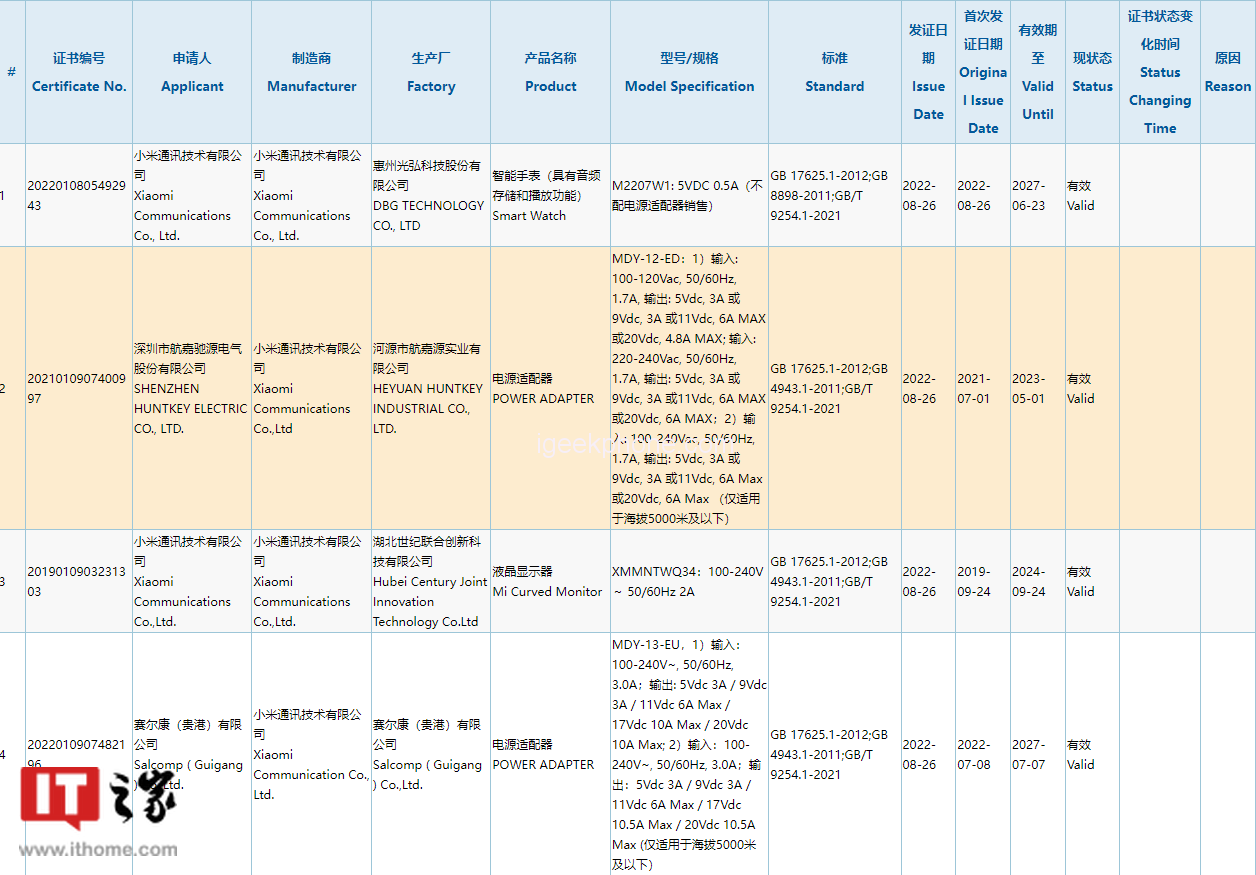Click the Applicant column header

192,73
